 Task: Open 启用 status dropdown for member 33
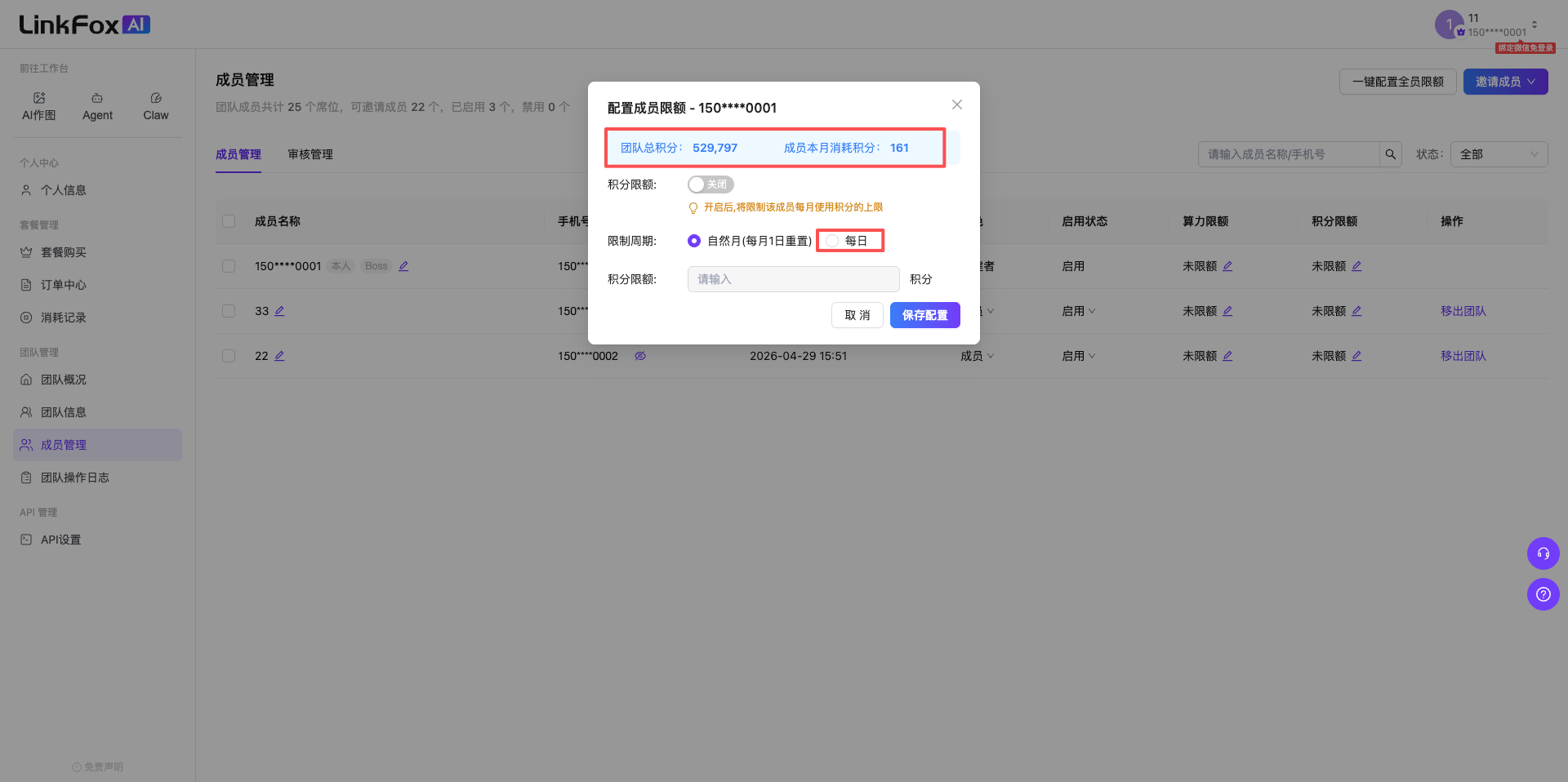pos(1079,311)
